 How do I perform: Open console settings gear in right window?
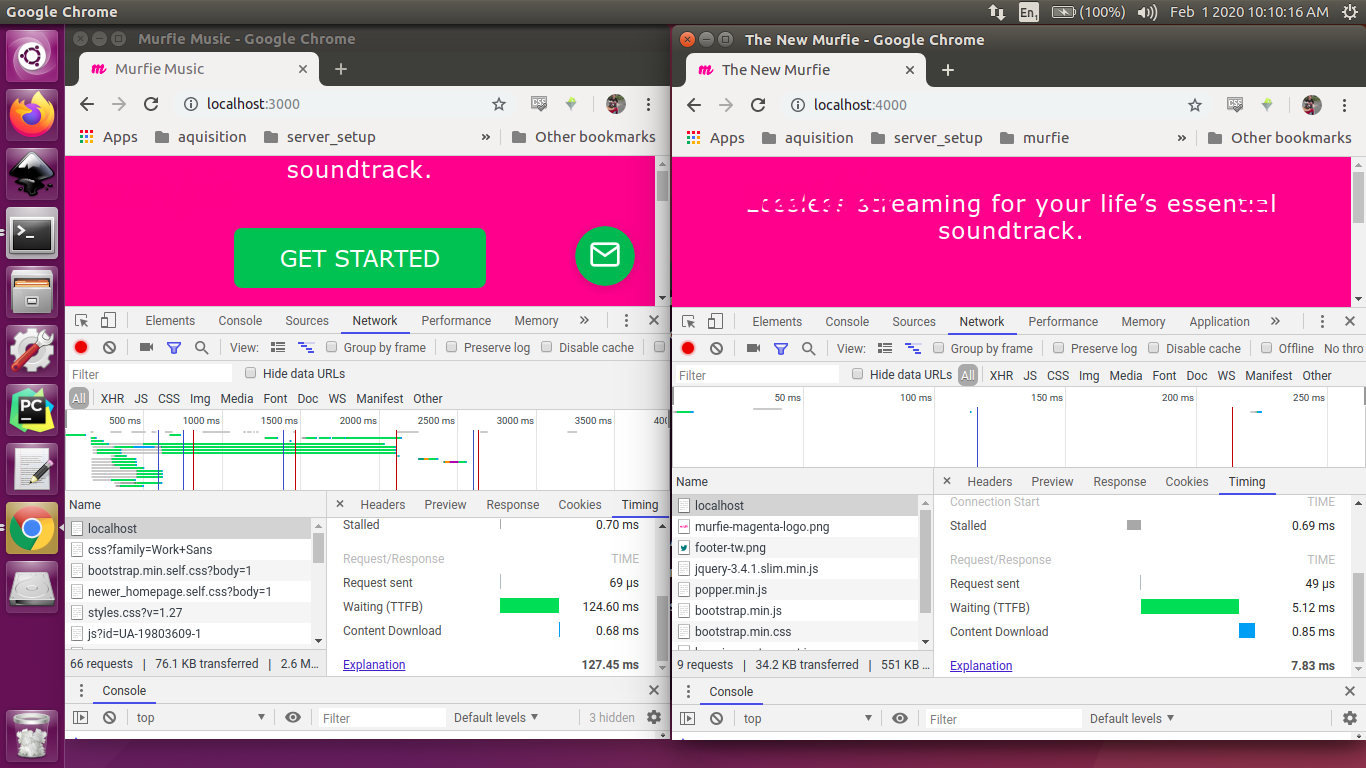pos(1349,718)
